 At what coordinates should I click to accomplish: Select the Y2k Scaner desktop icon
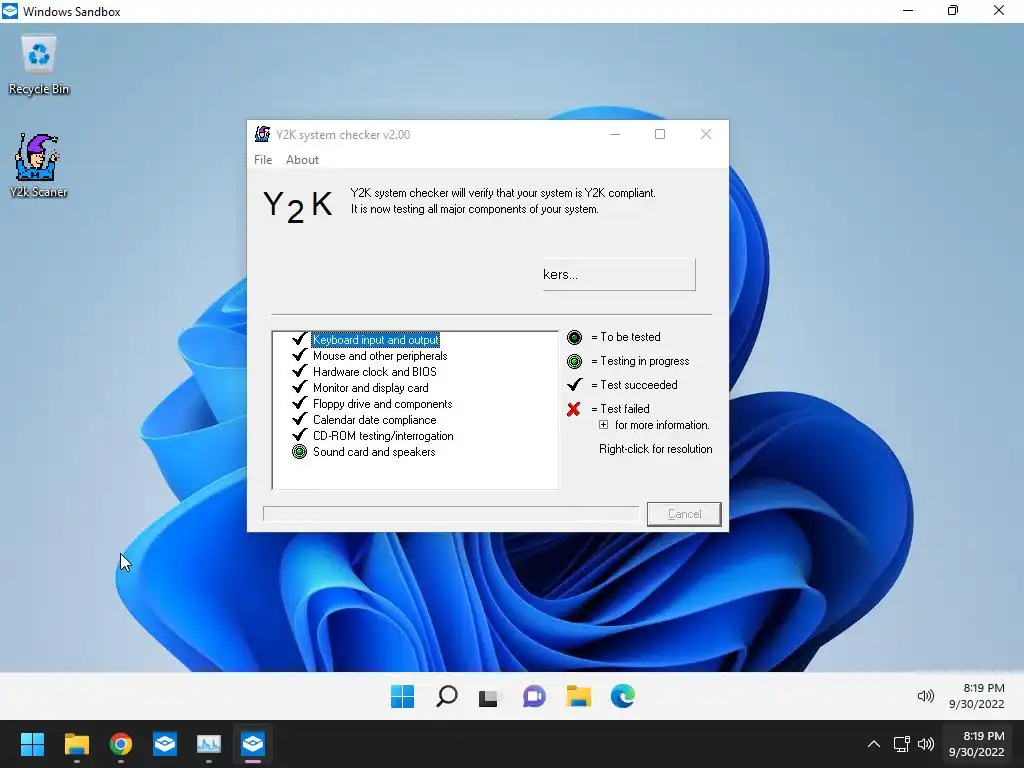click(38, 166)
